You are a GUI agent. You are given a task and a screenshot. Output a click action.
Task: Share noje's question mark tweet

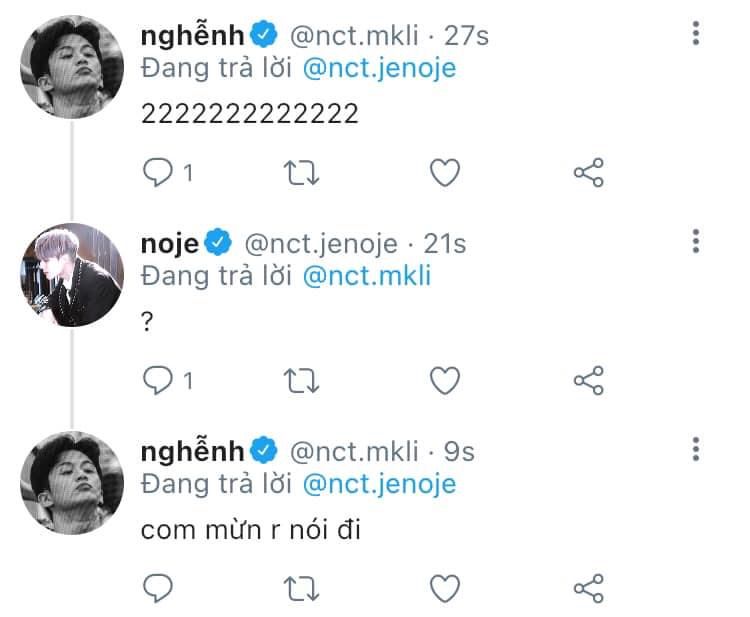tap(588, 380)
